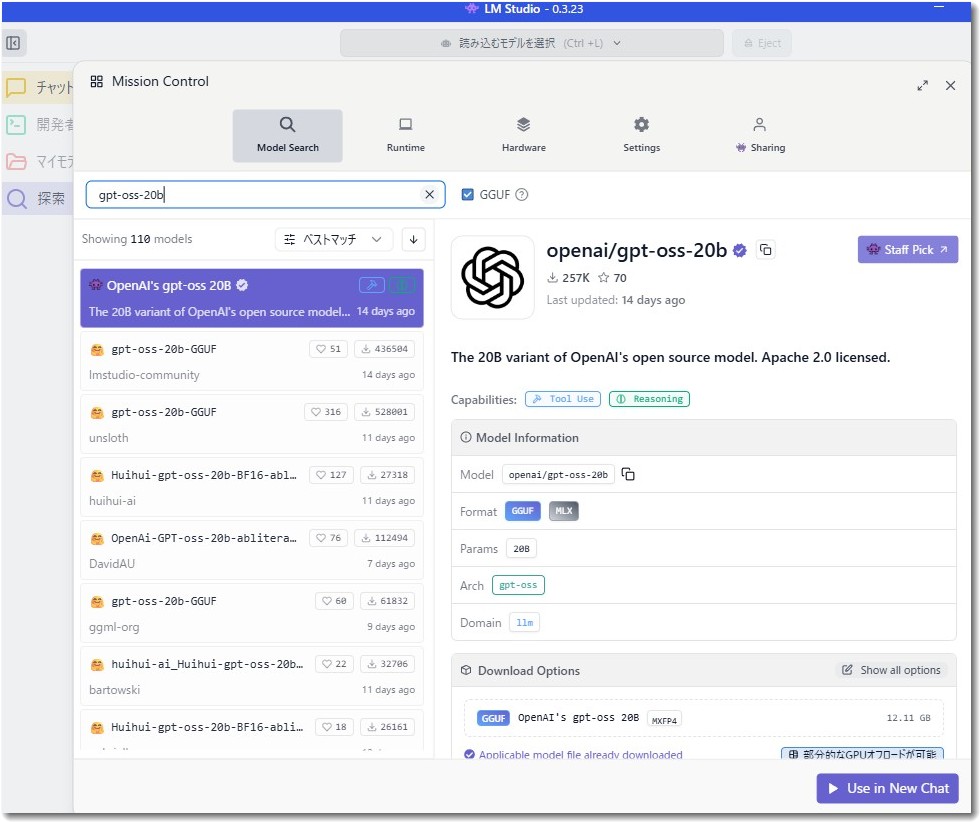Image resolution: width=980 pixels, height=822 pixels.
Task: Click the Reasoning capability badge
Action: tap(649, 399)
